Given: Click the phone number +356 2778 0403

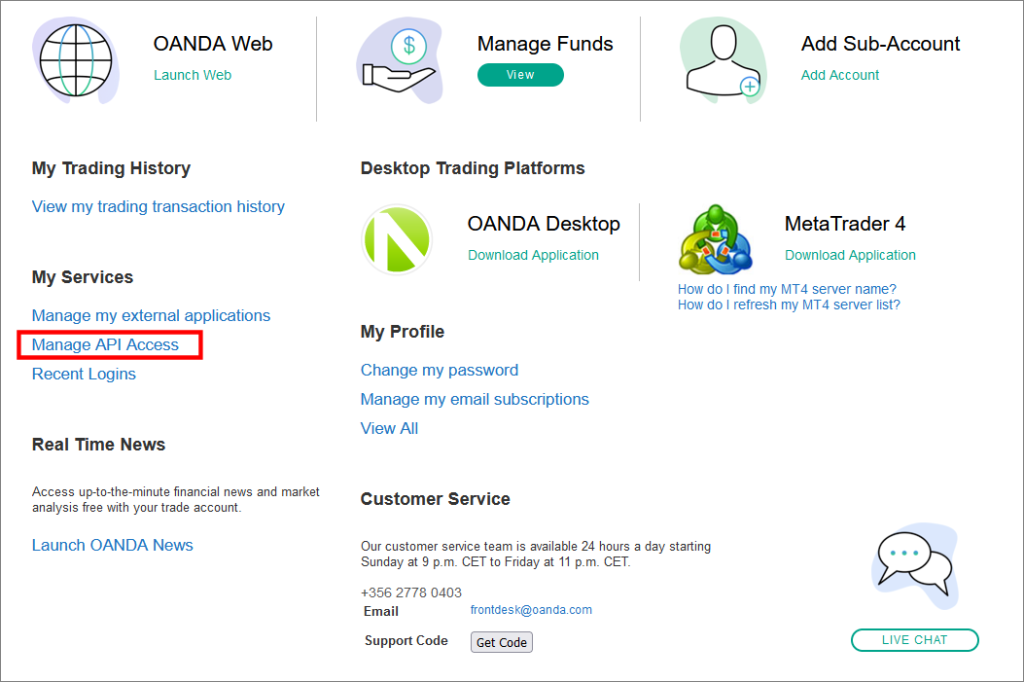Looking at the screenshot, I should (411, 593).
